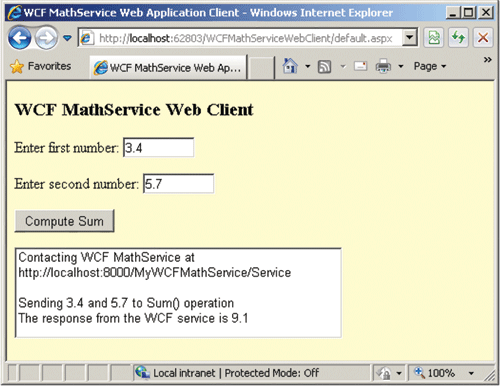Click the text "Sending 3.4 and 5.7 to Sum() operation"
500x386 pixels.
(x=126, y=303)
